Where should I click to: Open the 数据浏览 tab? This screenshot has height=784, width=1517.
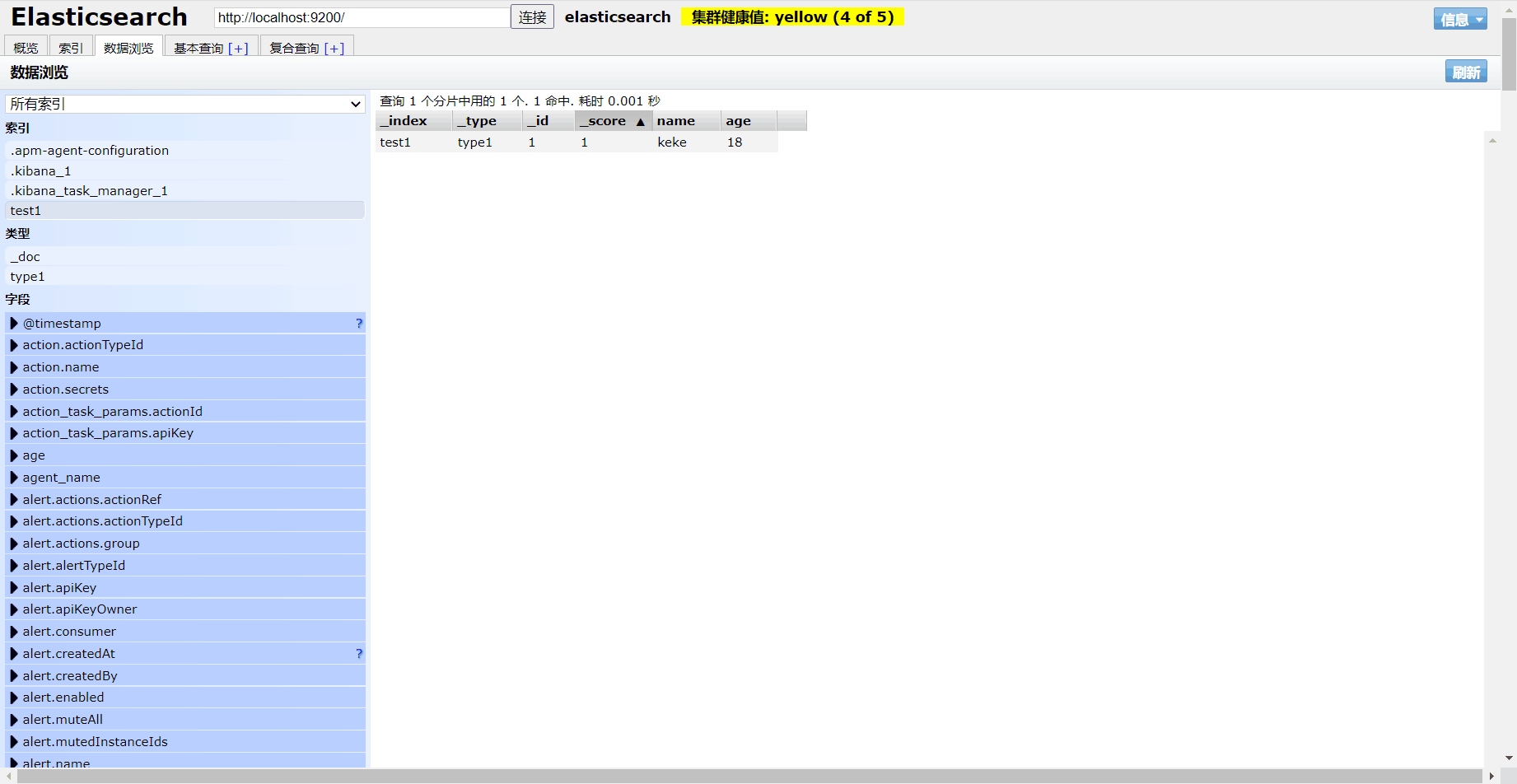(x=128, y=47)
